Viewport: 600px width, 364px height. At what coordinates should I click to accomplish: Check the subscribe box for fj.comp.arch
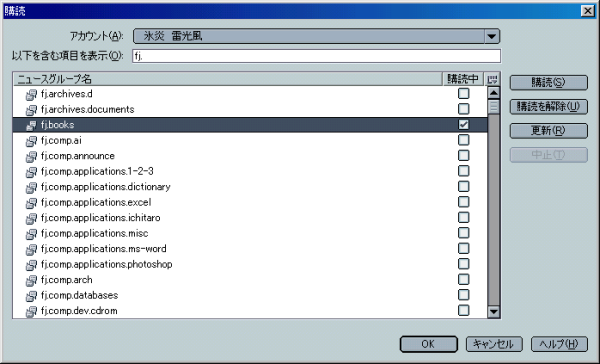(x=463, y=279)
